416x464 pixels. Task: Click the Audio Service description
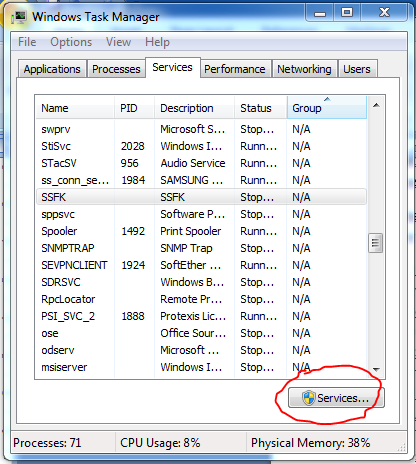pyautogui.click(x=193, y=163)
